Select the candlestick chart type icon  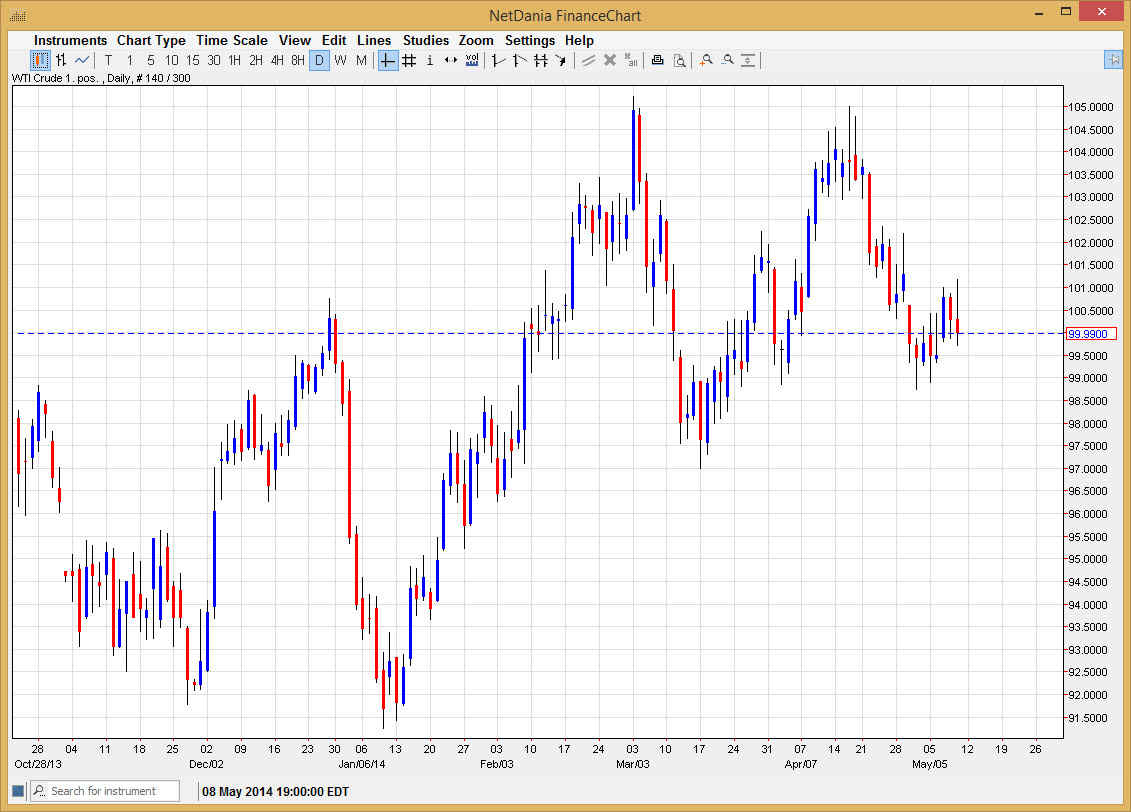pyautogui.click(x=40, y=60)
